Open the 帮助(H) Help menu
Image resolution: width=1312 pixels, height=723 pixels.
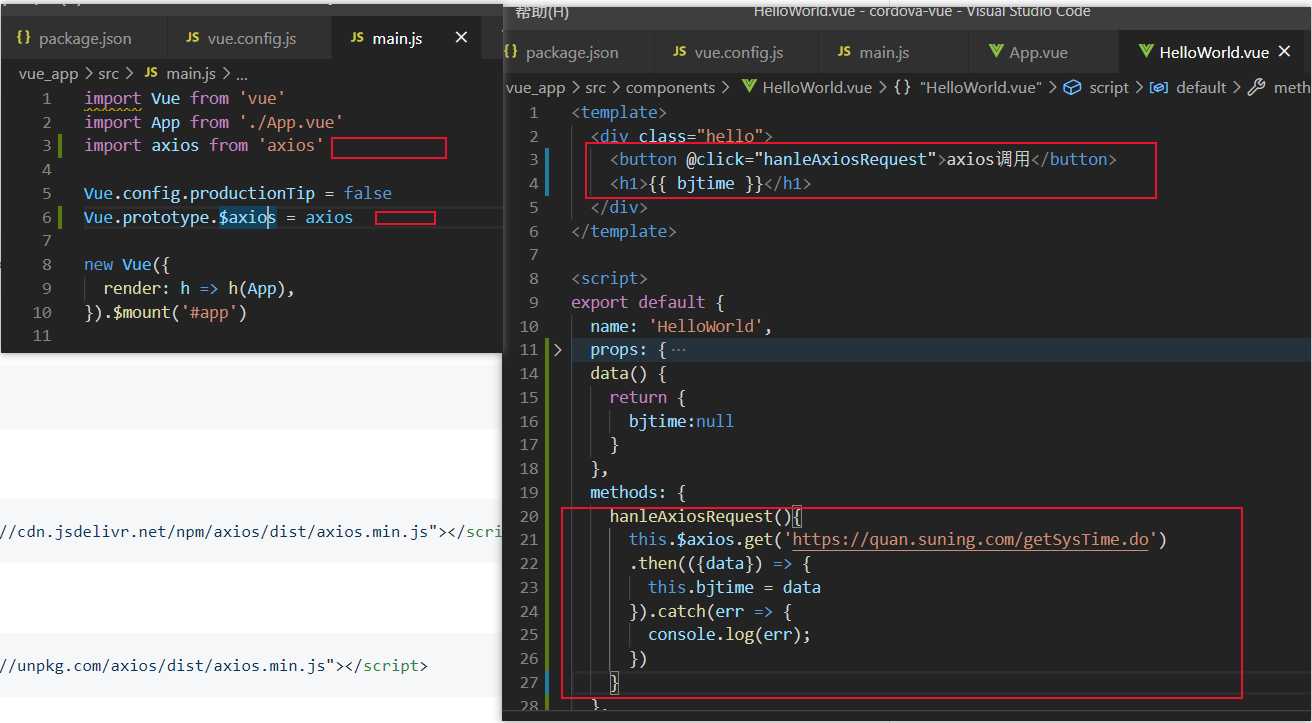[542, 12]
